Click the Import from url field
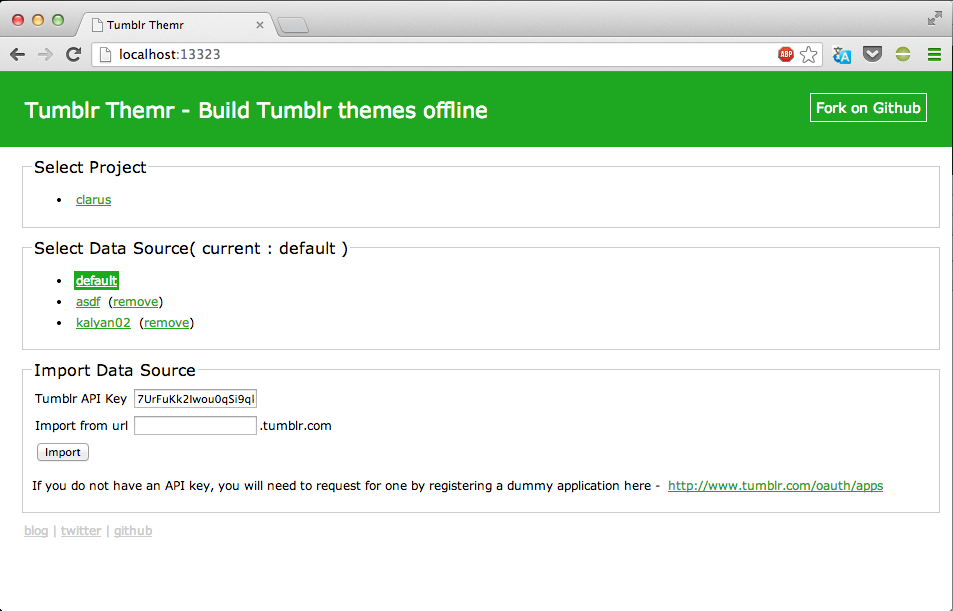The image size is (953, 611). coord(195,426)
